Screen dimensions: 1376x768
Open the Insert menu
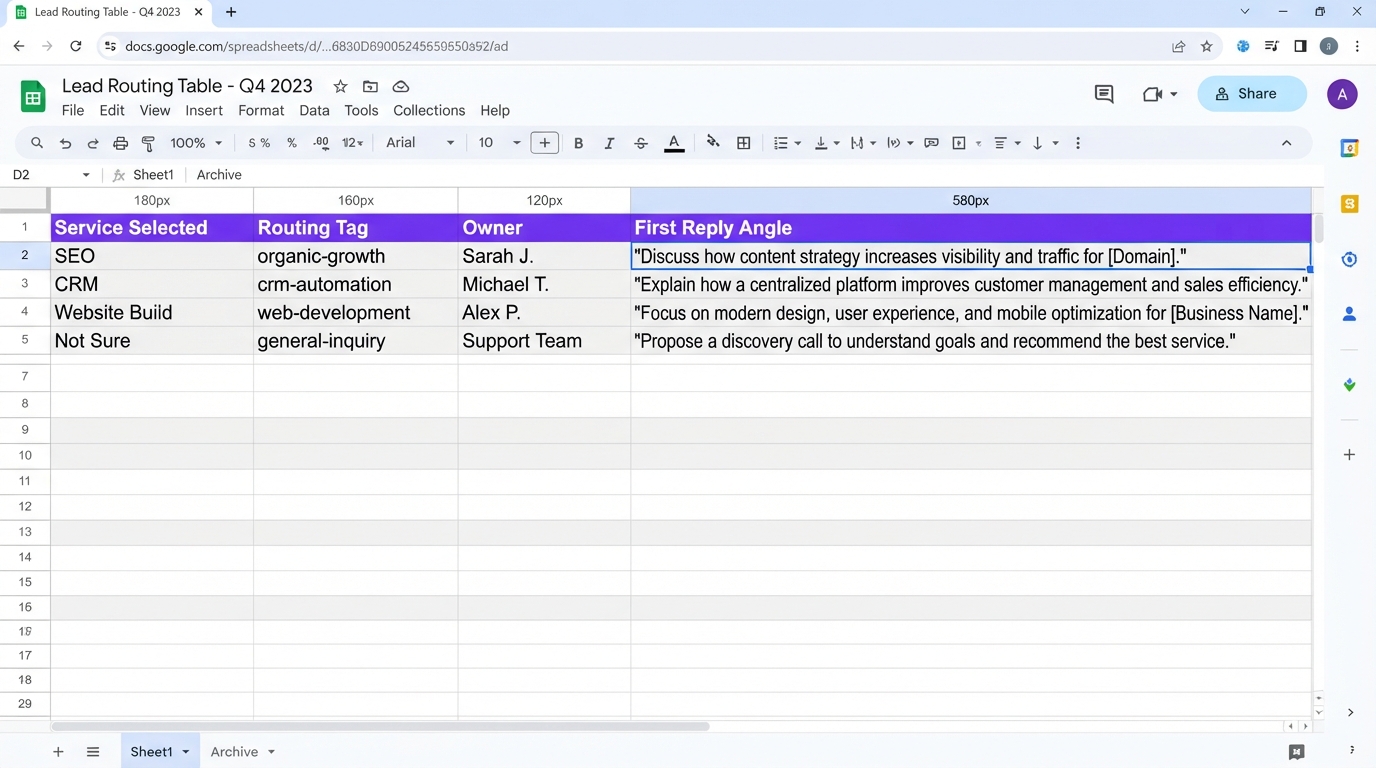(x=204, y=110)
